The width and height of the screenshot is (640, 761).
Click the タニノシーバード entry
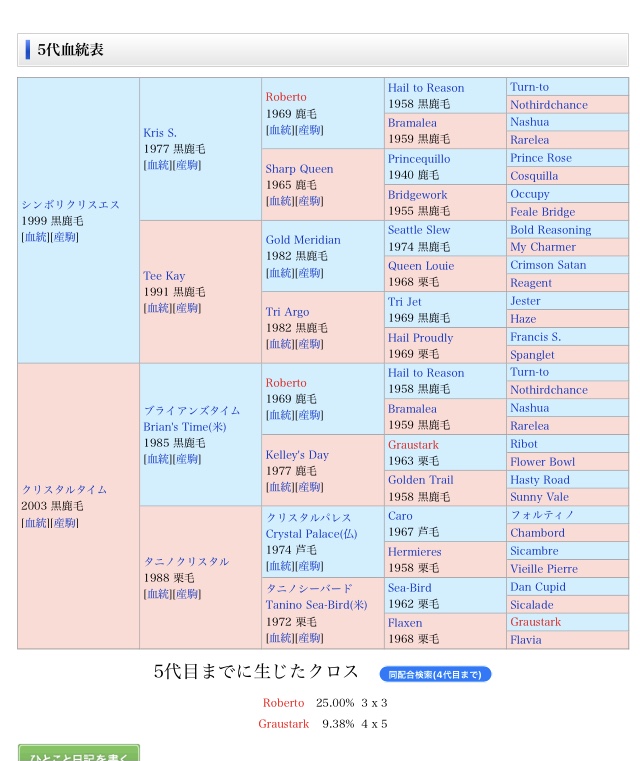coord(308,588)
